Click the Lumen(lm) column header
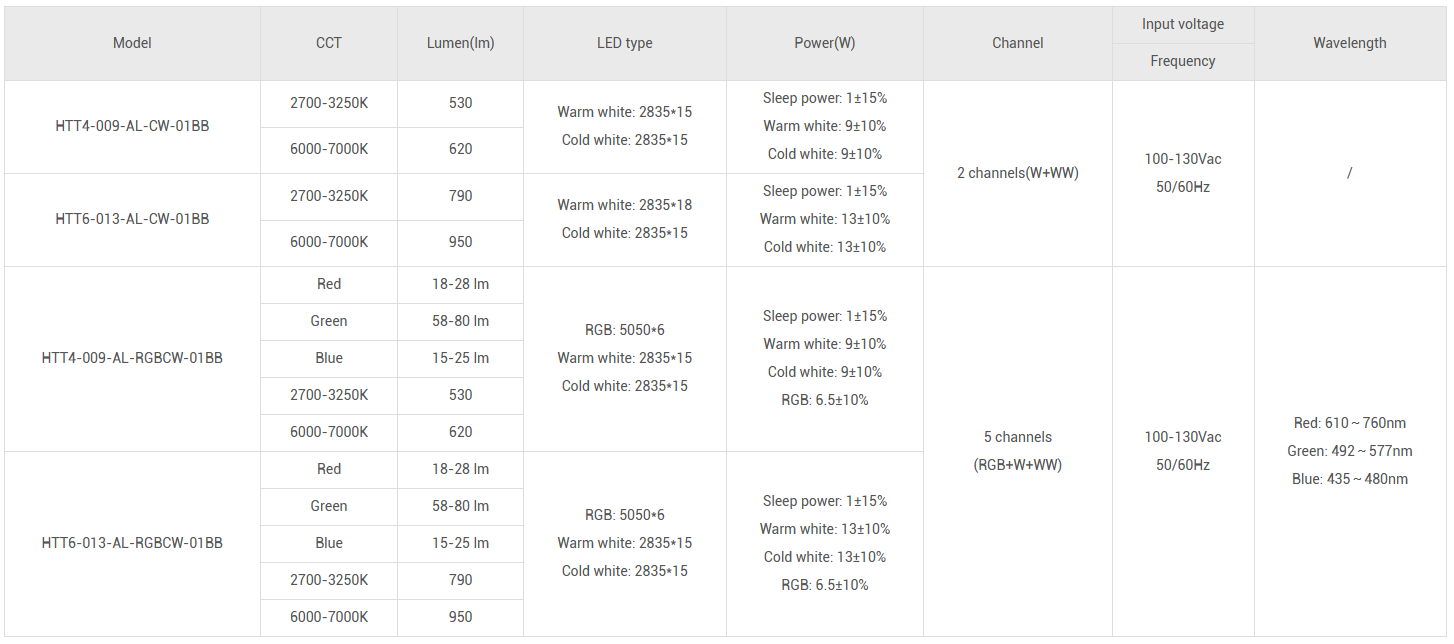The height and width of the screenshot is (644, 1454). coord(460,43)
